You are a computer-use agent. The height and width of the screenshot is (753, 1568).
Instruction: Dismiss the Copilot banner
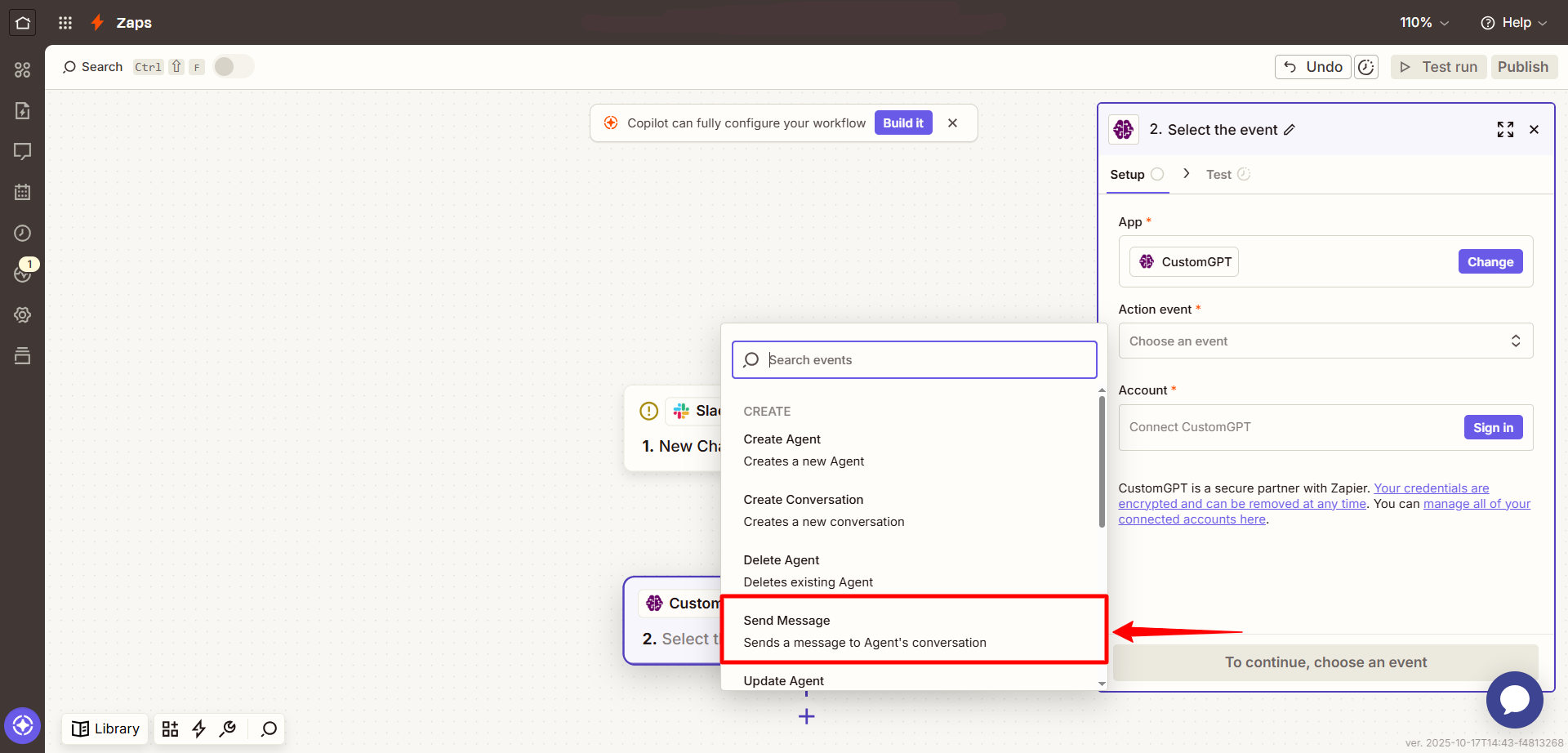click(952, 123)
